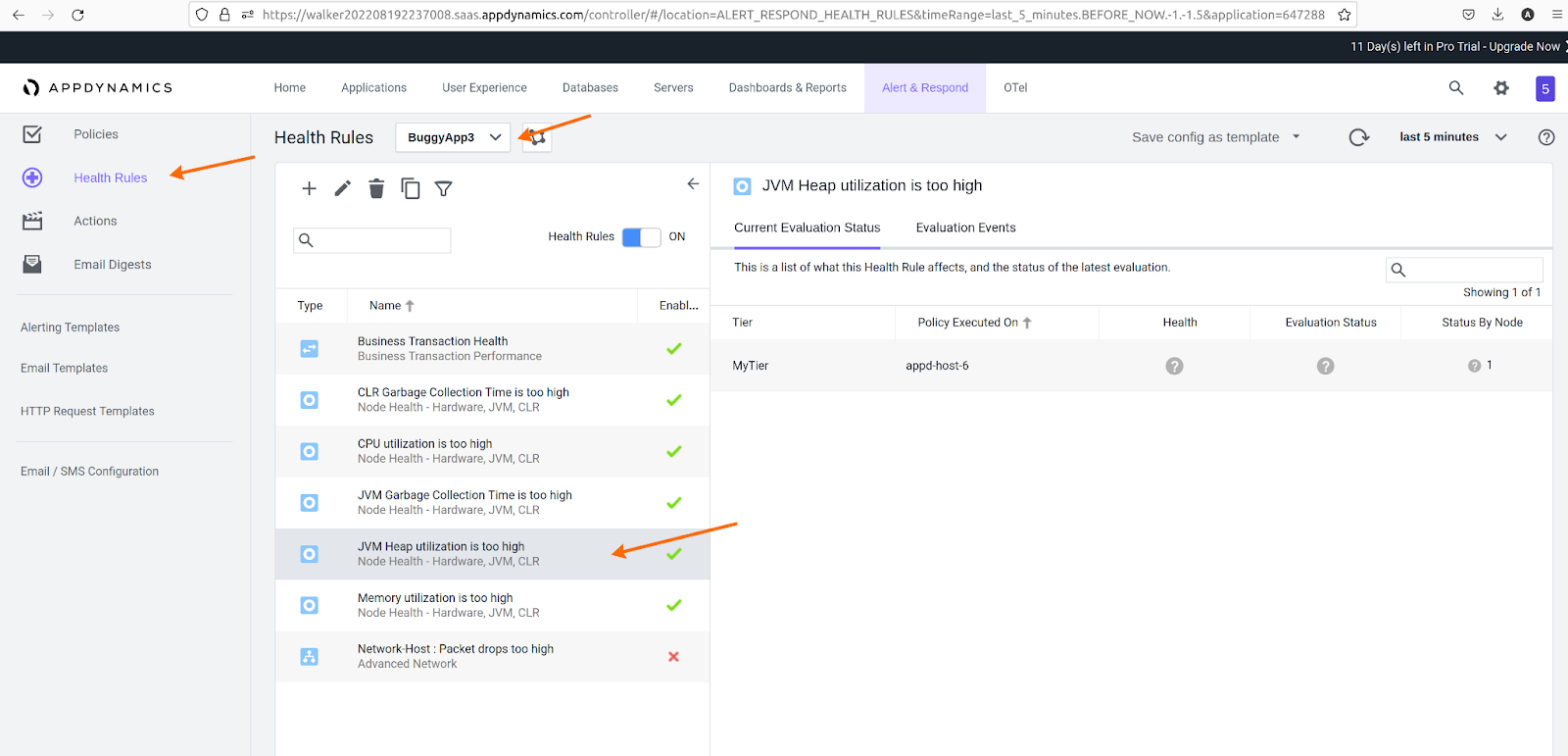Toggle enabled checkmark for JVM Garbage Collection rule

[674, 503]
